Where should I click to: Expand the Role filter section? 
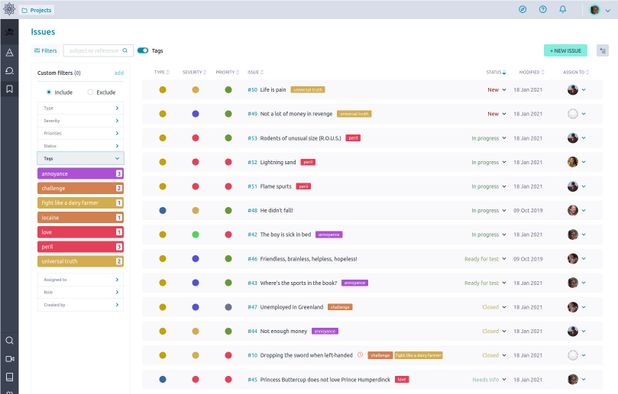coord(80,292)
